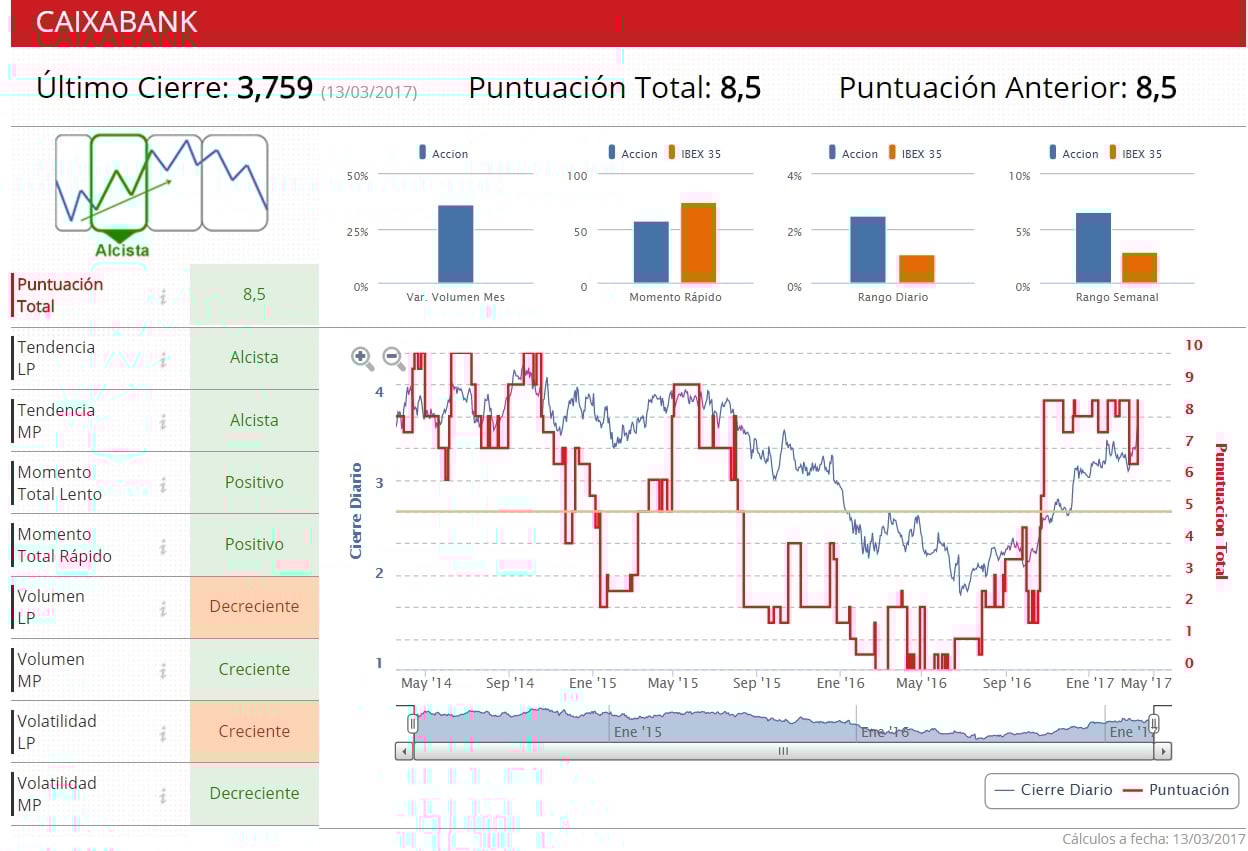Viewport: 1248px width, 851px height.
Task: Toggle Accion series in Var. Volumen Mes chart
Action: click(x=443, y=154)
